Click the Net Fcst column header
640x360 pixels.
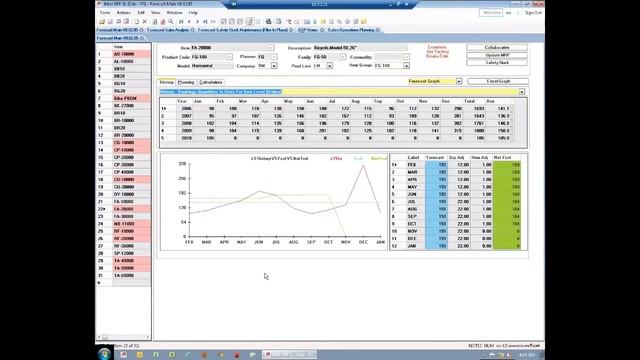coord(506,158)
